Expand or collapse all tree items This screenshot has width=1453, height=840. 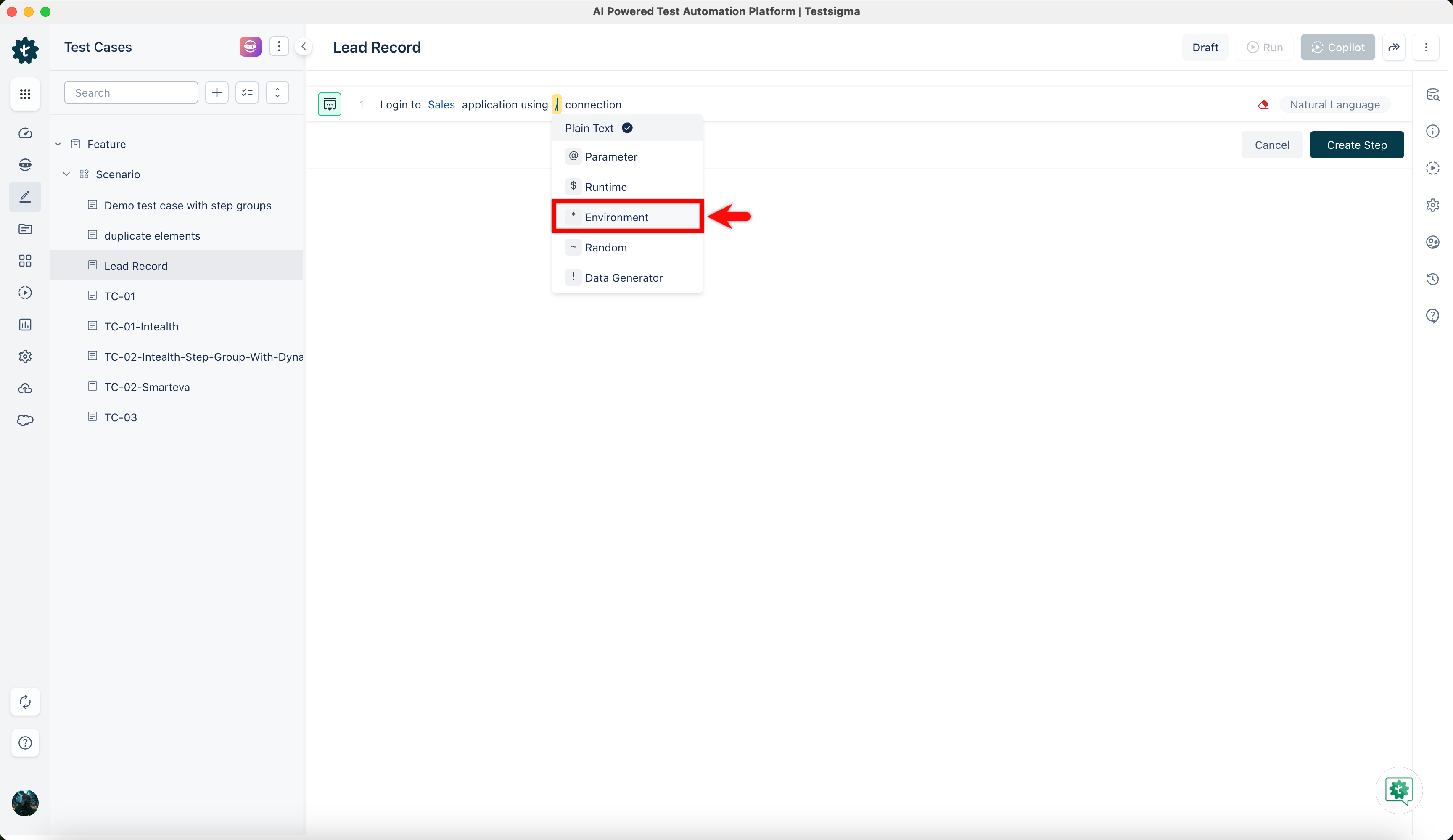277,92
